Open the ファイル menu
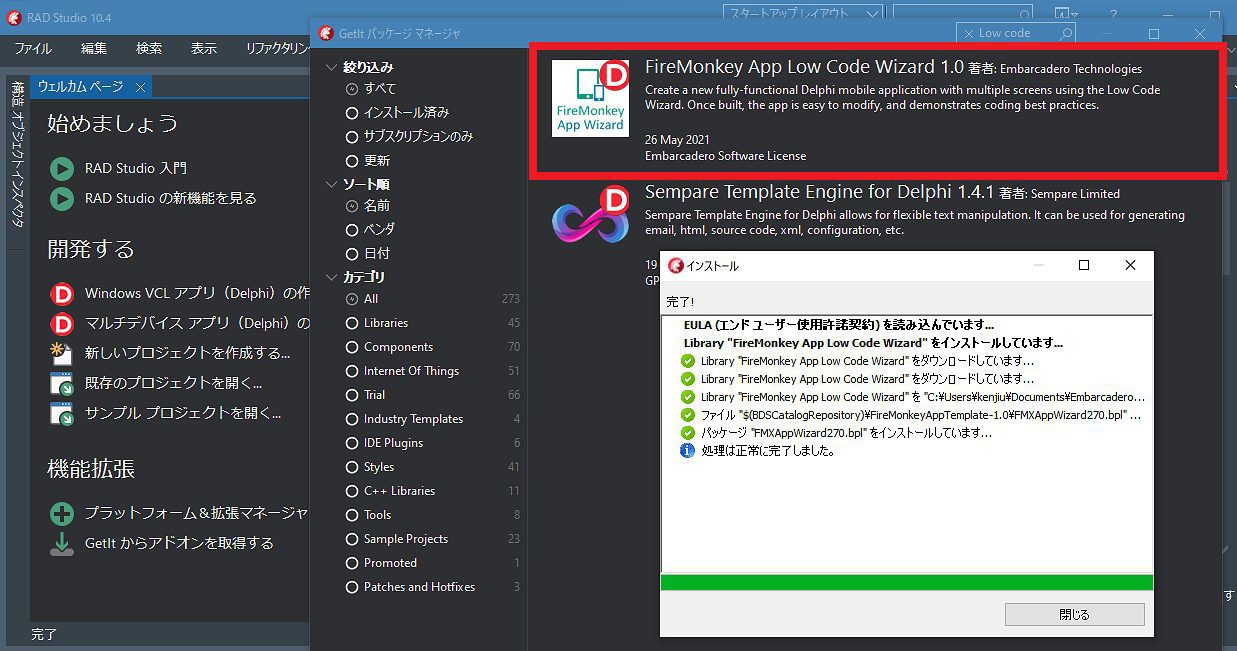1237x651 pixels. [x=33, y=48]
